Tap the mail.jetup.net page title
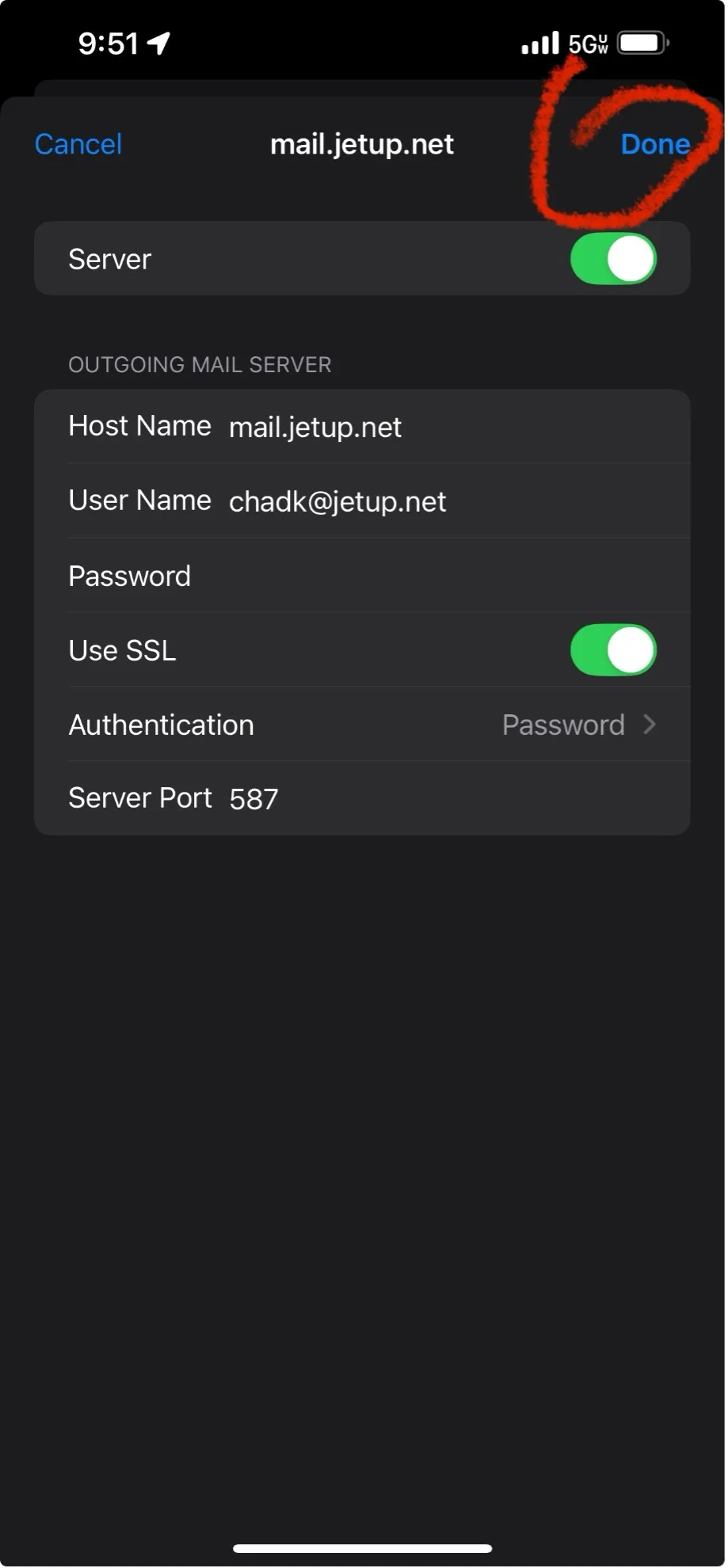The height and width of the screenshot is (1568, 728). point(362,144)
